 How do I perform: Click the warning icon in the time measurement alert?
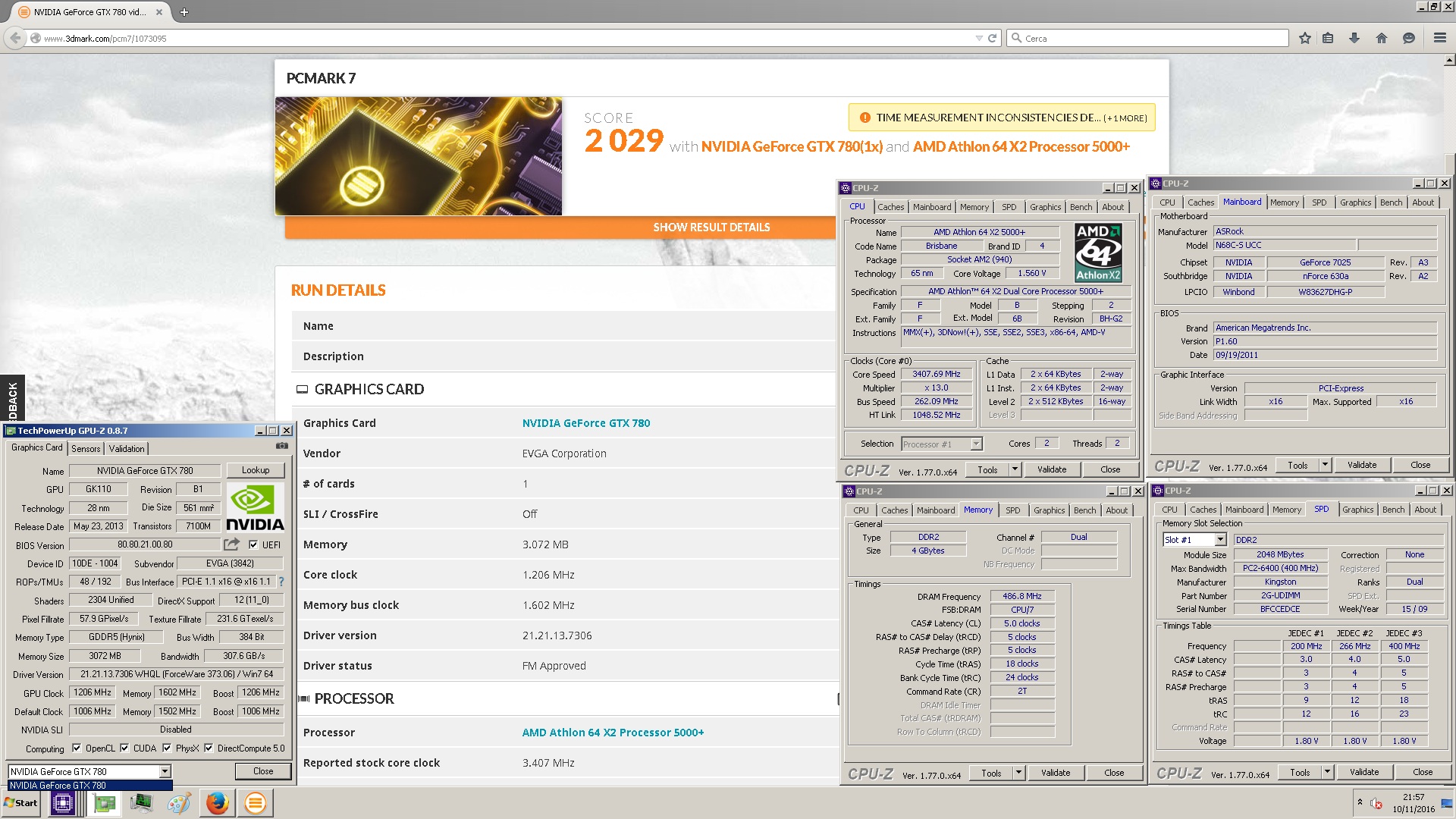(864, 118)
